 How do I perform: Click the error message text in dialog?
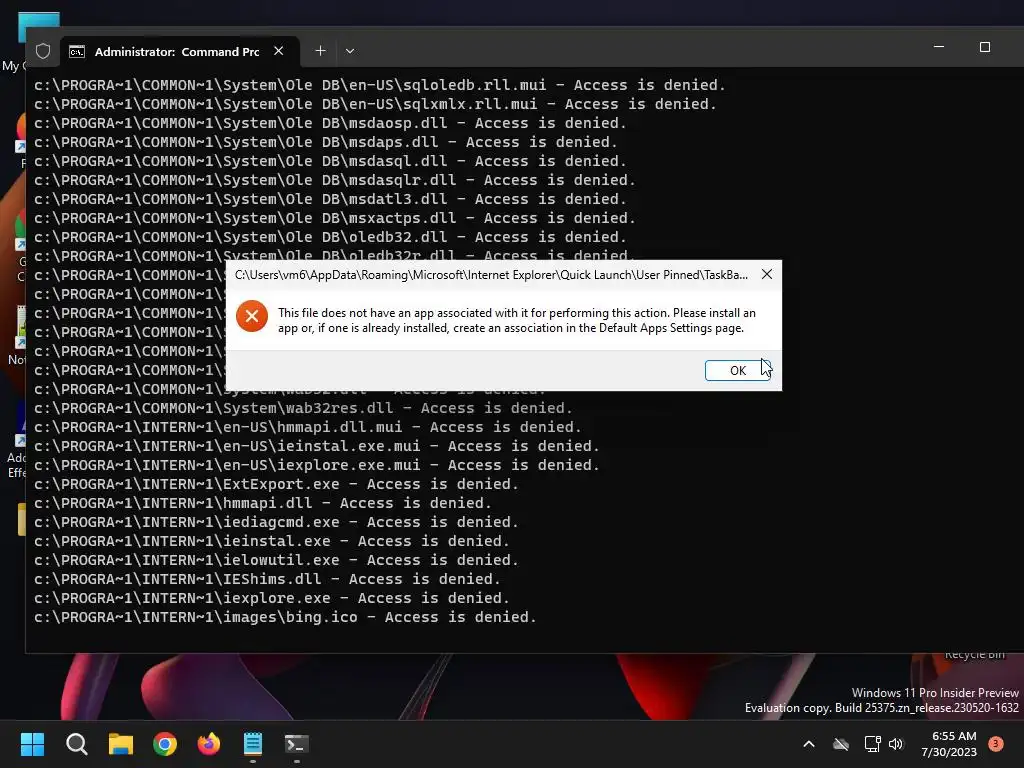[517, 320]
